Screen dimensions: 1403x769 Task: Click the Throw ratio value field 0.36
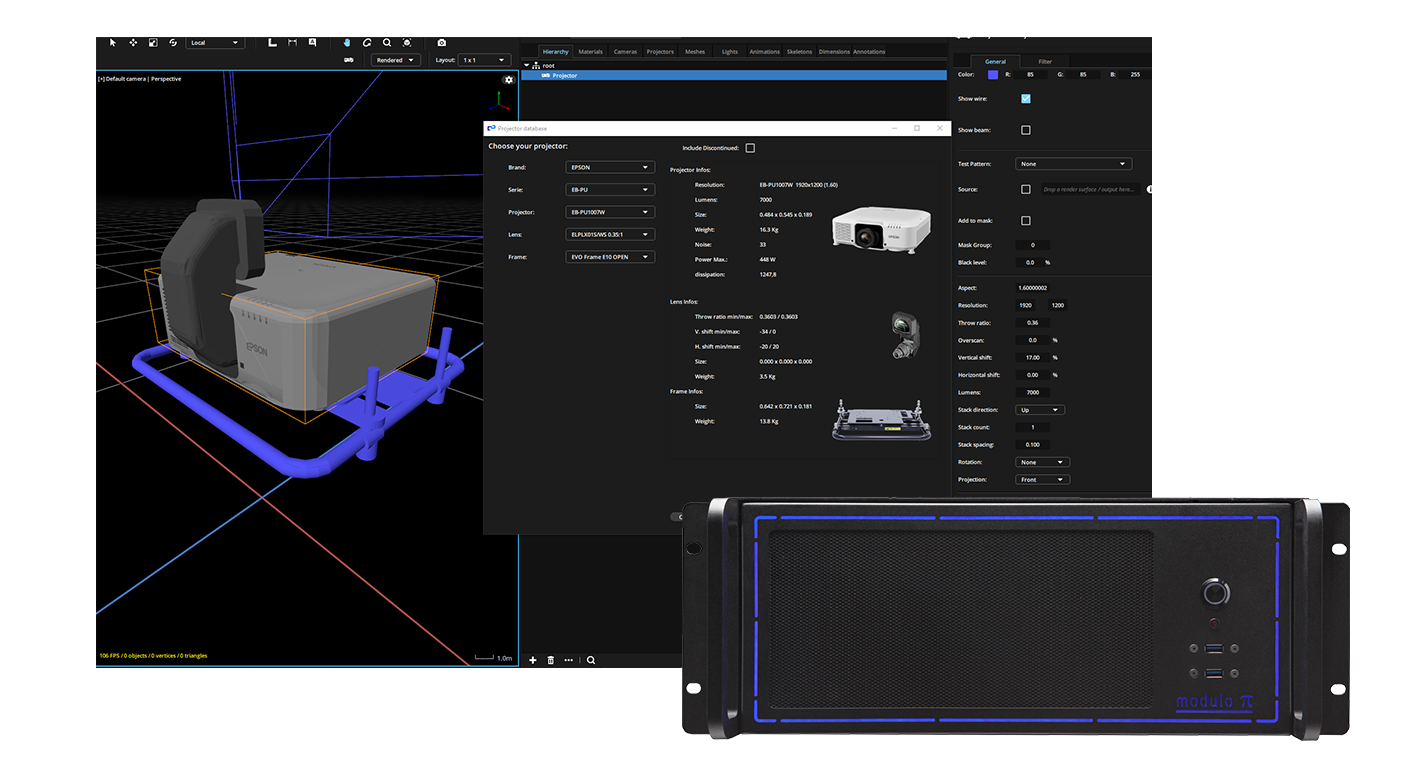tap(1032, 323)
